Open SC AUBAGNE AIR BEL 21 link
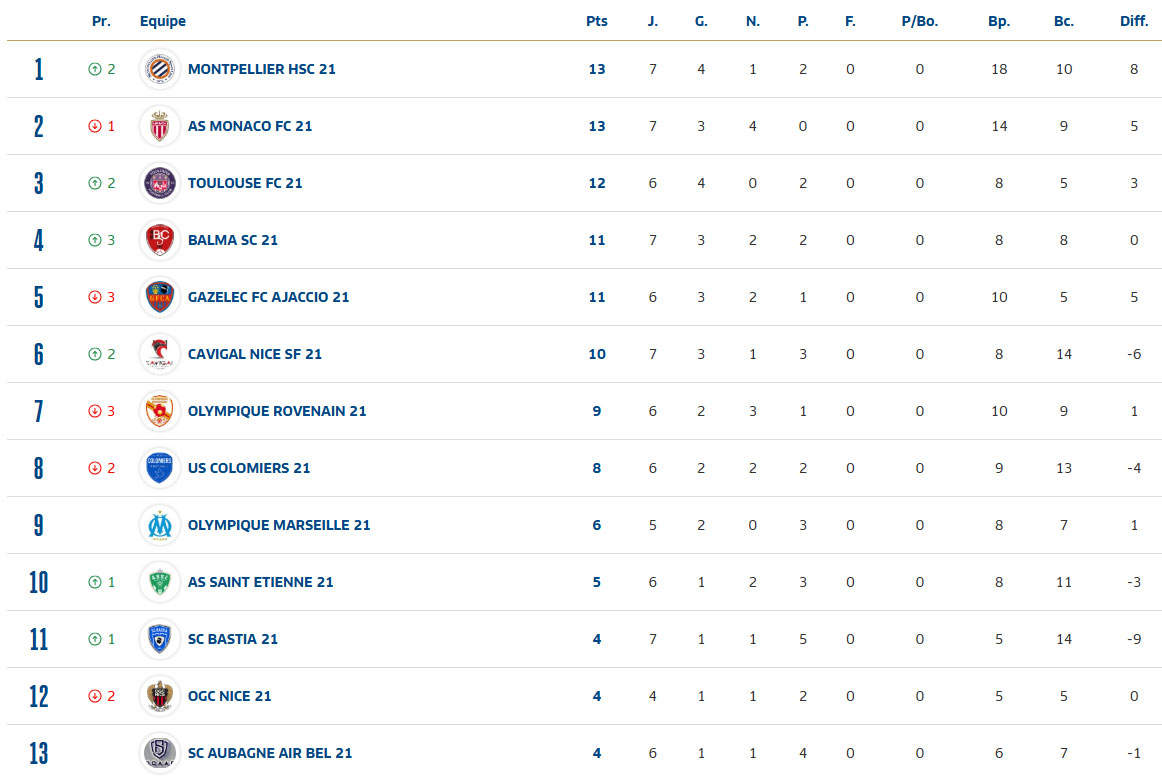Screen dimensions: 1162x778 pos(269,753)
